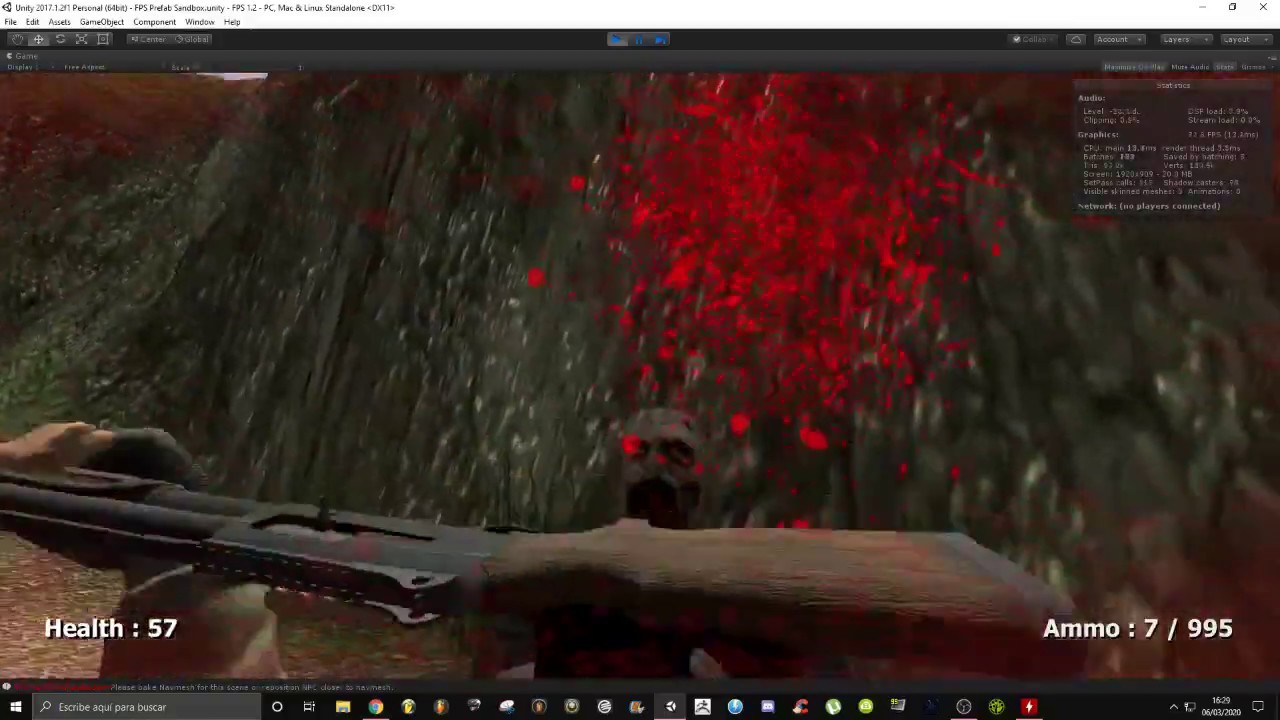This screenshot has width=1280, height=720.
Task: Select the Rect Transform tool
Action: tap(103, 39)
